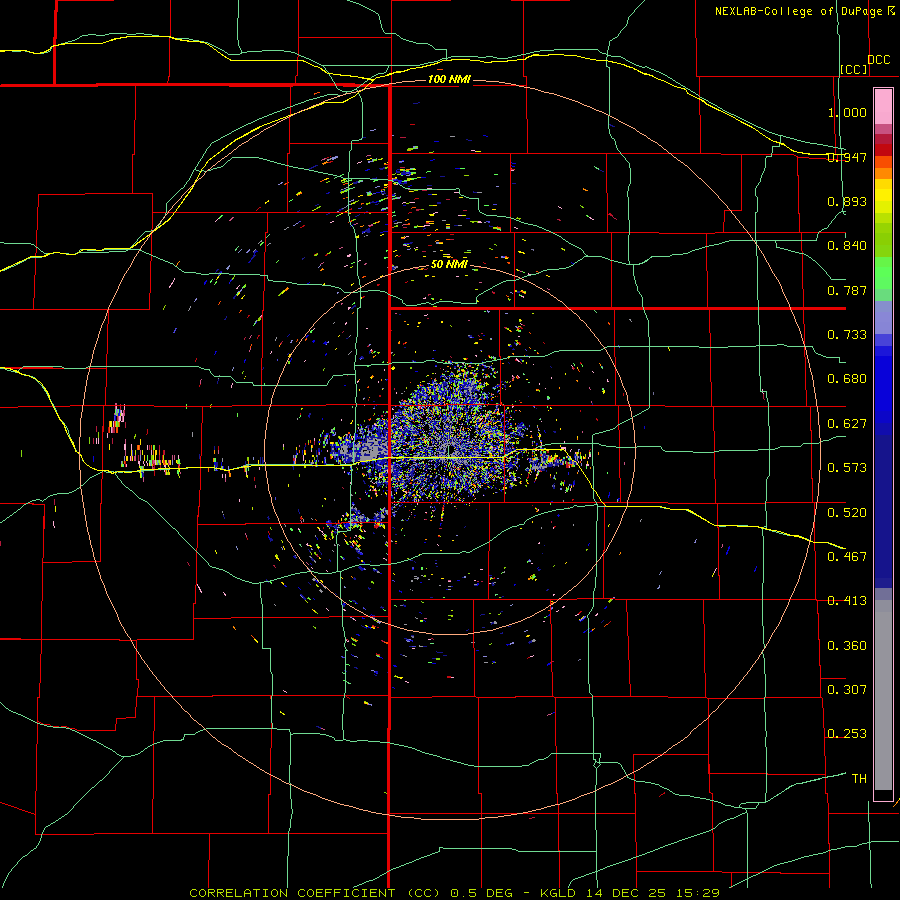Image resolution: width=900 pixels, height=900 pixels.
Task: Select the 0.627 scale value
Action: point(847,424)
